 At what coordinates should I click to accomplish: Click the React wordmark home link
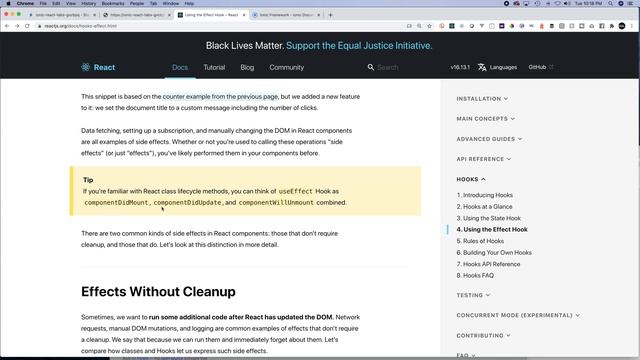(x=104, y=67)
